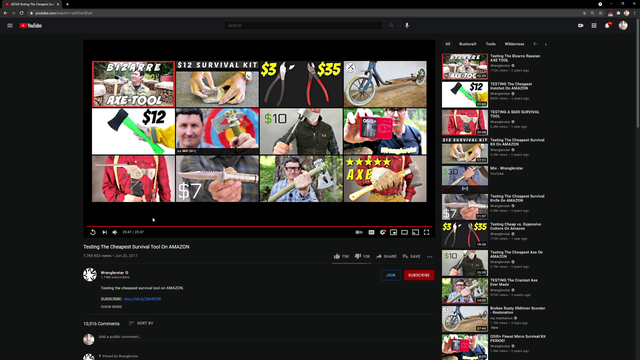
Task: Like the video with thumbs up
Action: [341, 256]
